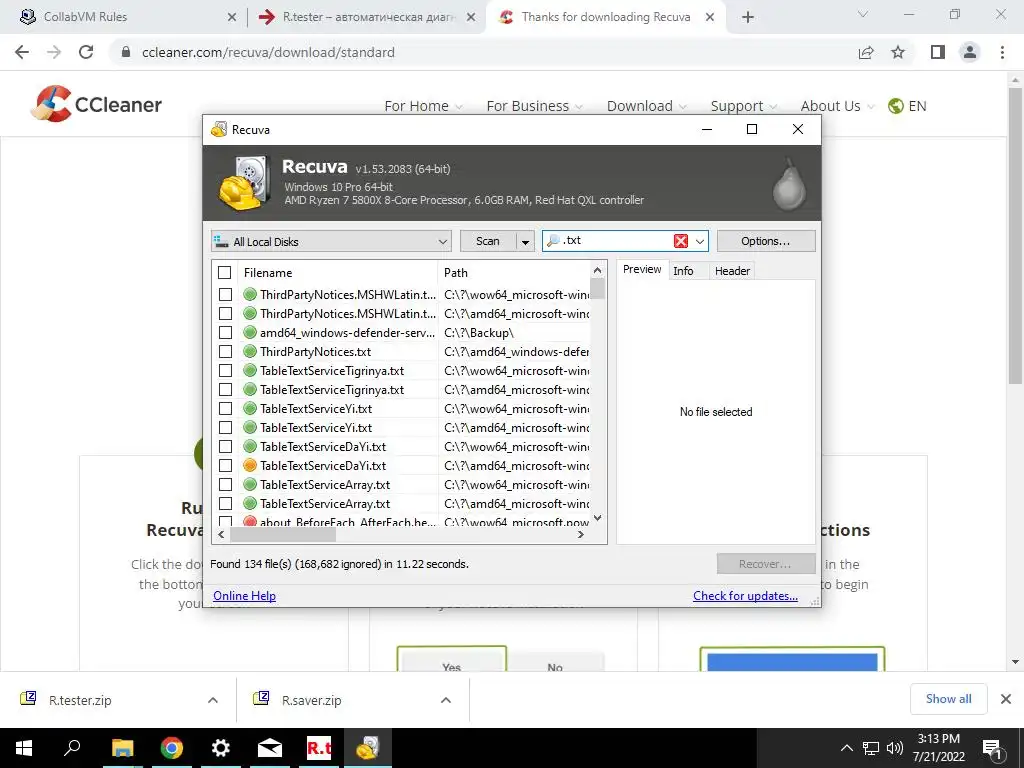
Task: Clear the .txt filter with red X icon
Action: point(680,241)
